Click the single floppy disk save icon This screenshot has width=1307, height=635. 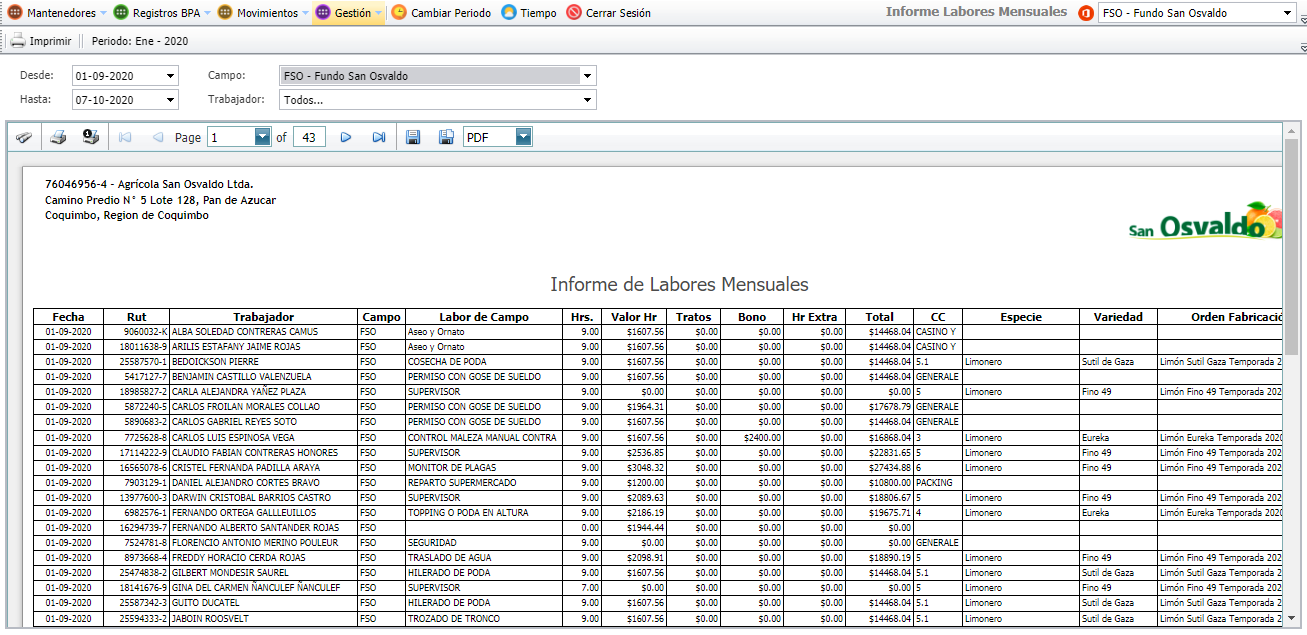[x=413, y=137]
